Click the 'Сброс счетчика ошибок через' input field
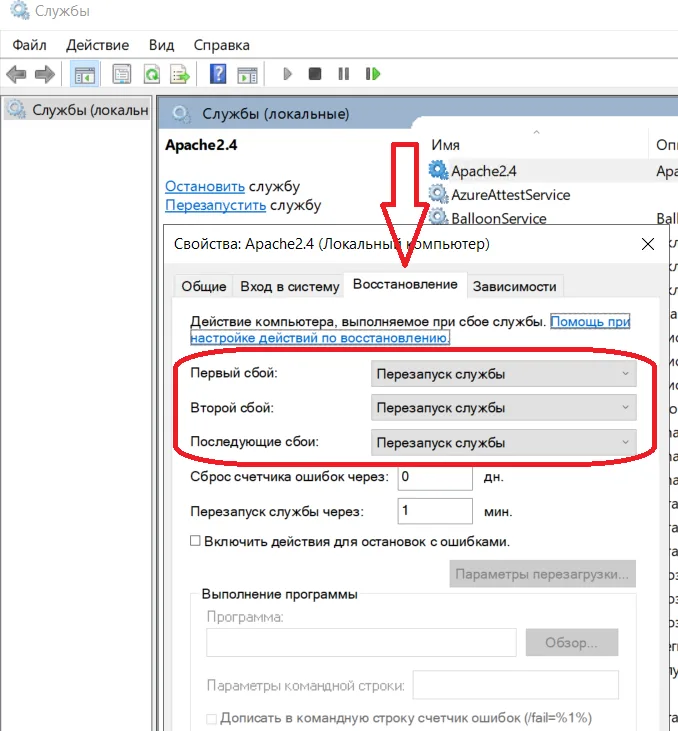The width and height of the screenshot is (678, 731). coord(434,477)
